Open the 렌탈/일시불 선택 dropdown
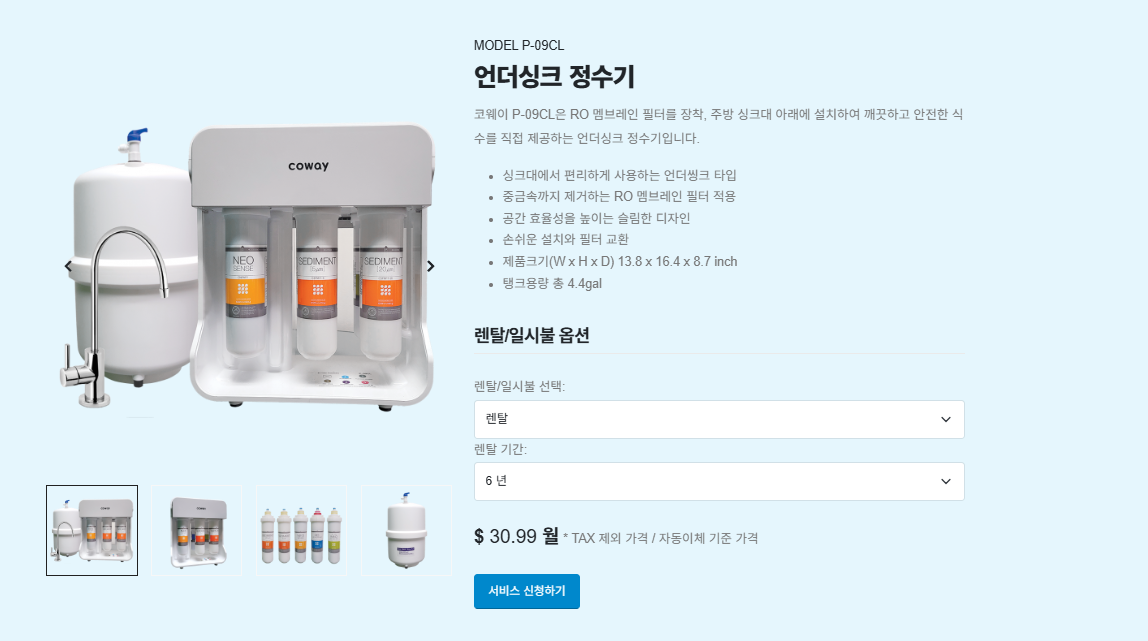The width and height of the screenshot is (1148, 641). tap(719, 419)
